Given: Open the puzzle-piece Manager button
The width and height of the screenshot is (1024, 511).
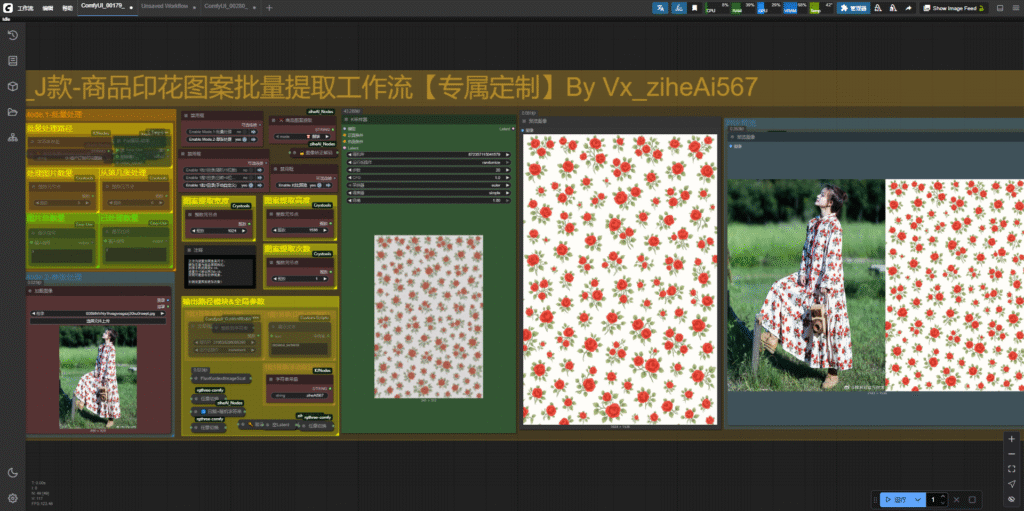Looking at the screenshot, I should point(852,8).
